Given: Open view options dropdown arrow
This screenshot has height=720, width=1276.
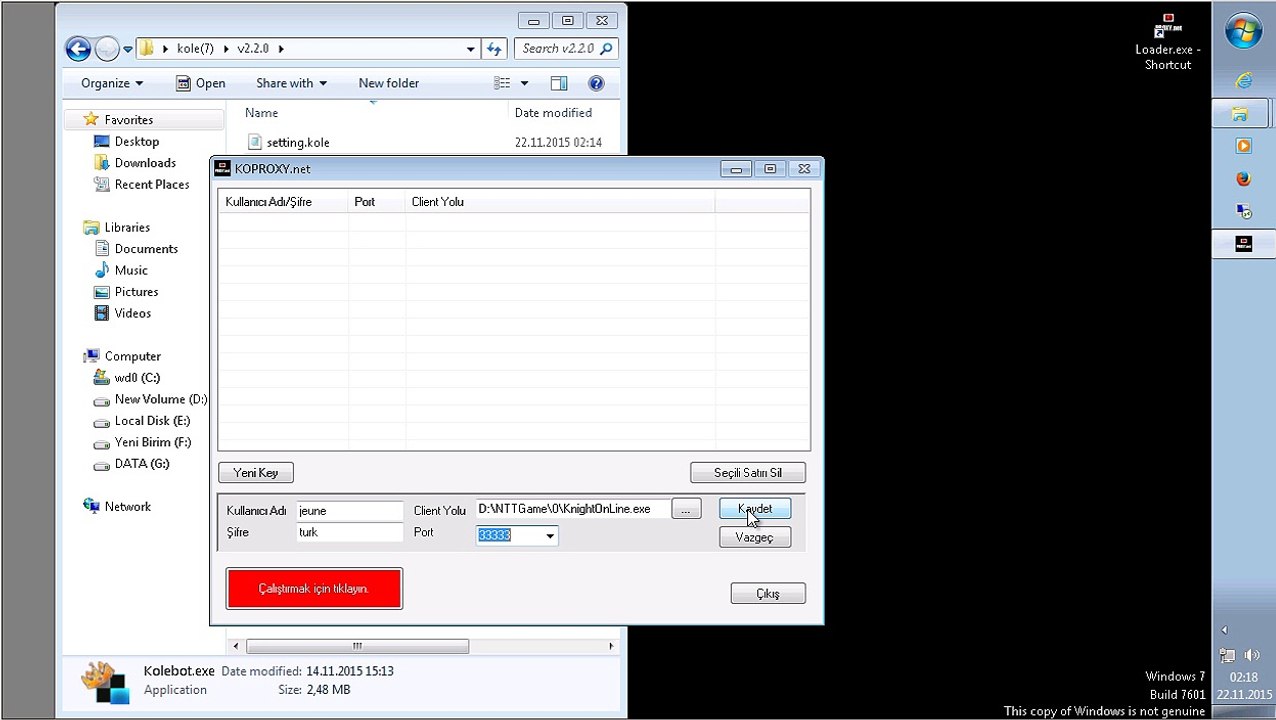Looking at the screenshot, I should point(524,83).
